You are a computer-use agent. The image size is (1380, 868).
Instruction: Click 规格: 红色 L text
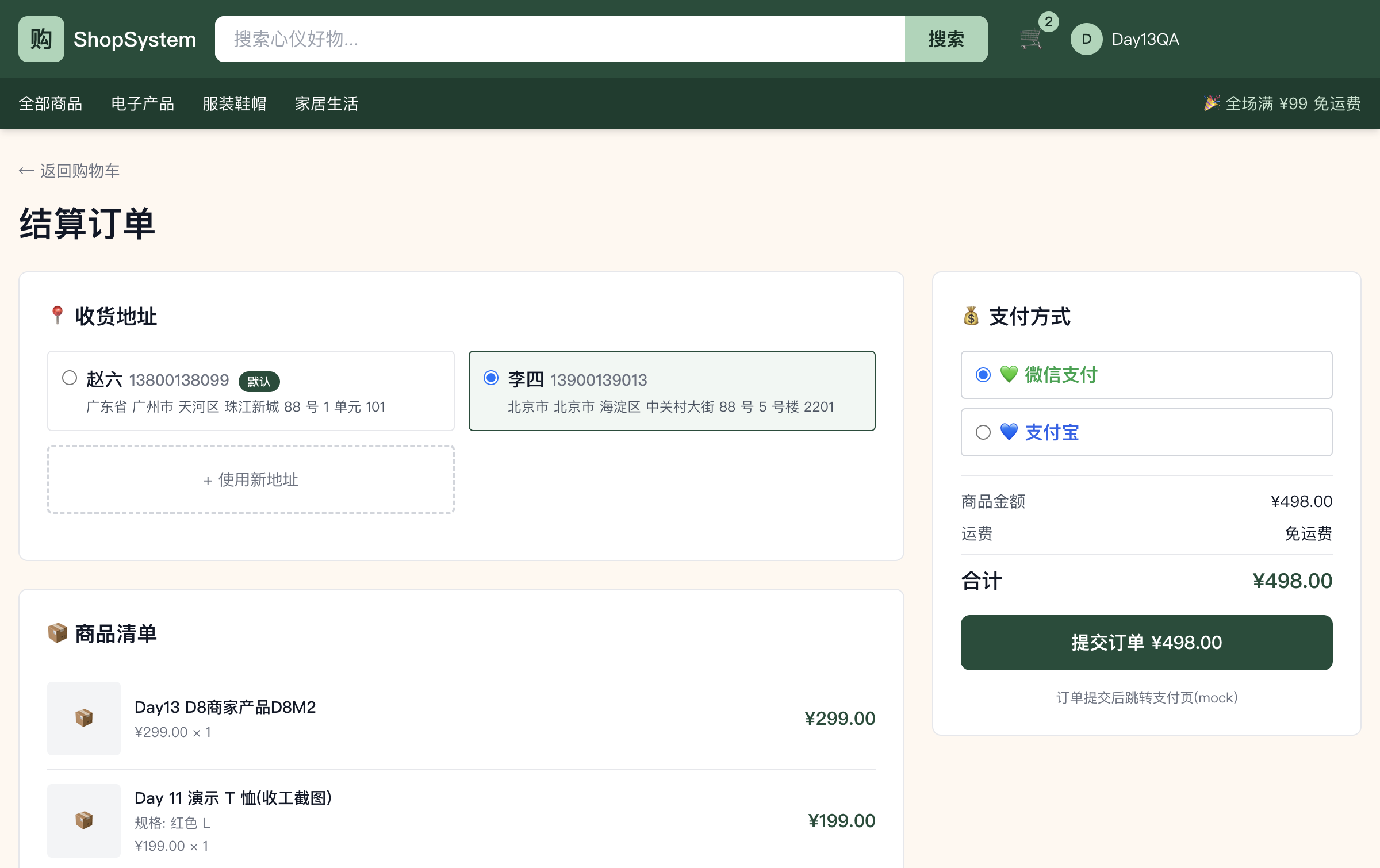(172, 823)
